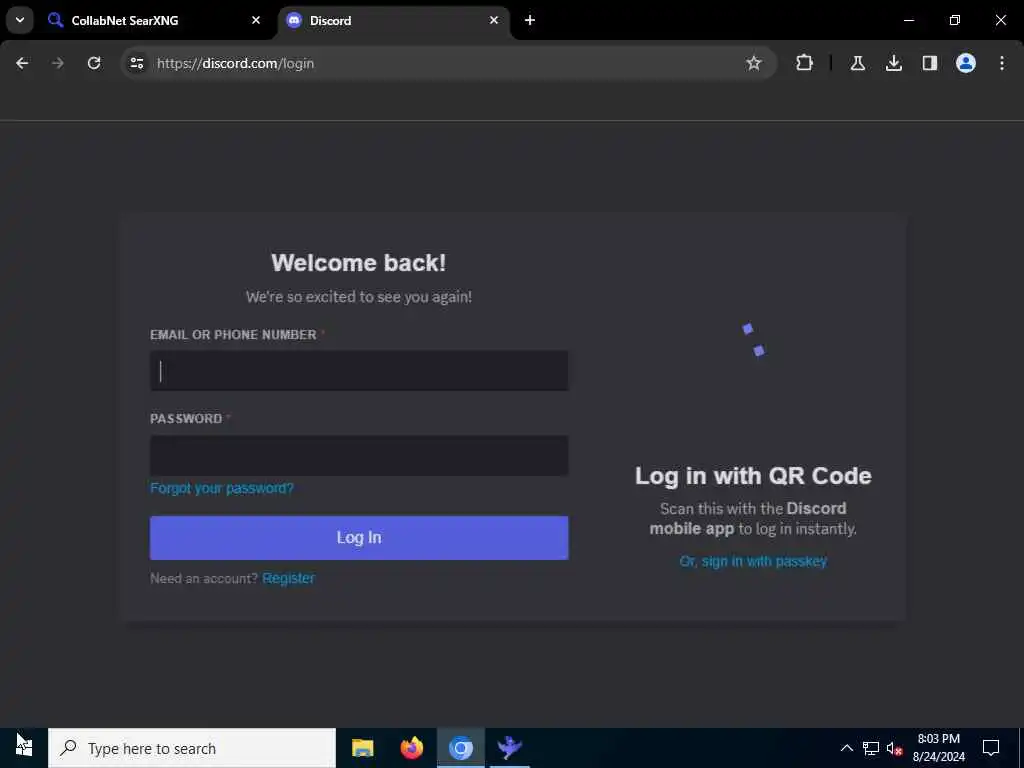The width and height of the screenshot is (1024, 768).
Task: Open the clock showing 8:03 PM
Action: (938, 748)
